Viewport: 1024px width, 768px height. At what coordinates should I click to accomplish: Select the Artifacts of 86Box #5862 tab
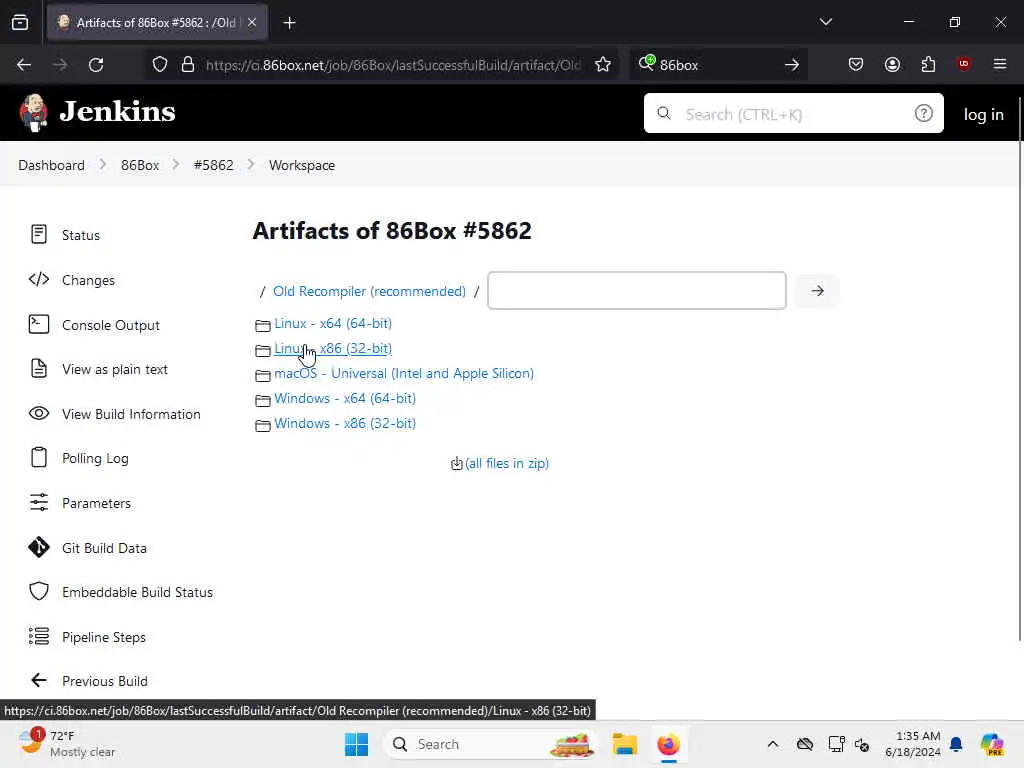[x=157, y=23]
